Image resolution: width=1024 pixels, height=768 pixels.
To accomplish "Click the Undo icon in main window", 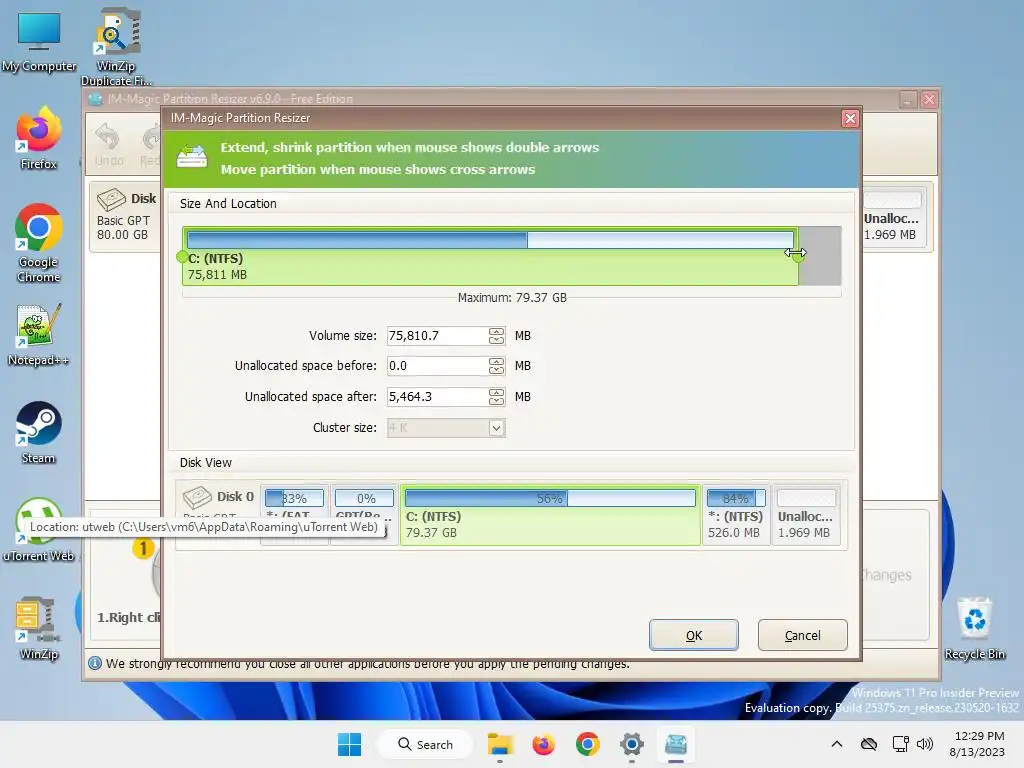I will 108,145.
